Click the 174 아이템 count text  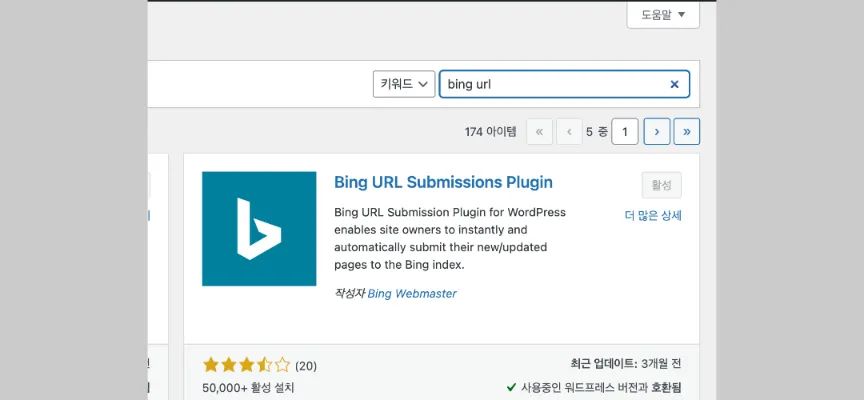pyautogui.click(x=490, y=132)
